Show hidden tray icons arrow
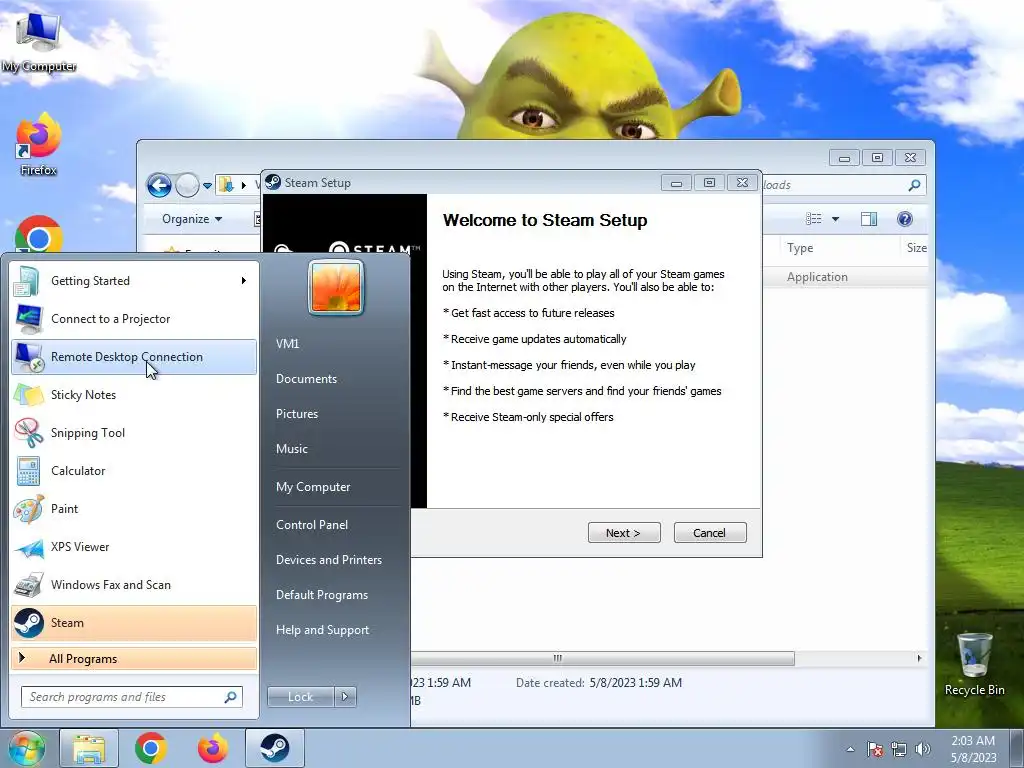 tap(850, 749)
